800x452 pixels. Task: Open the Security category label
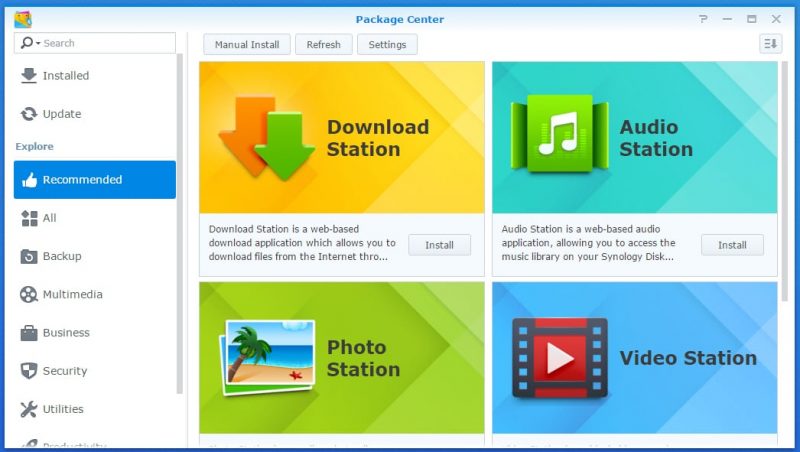point(65,371)
